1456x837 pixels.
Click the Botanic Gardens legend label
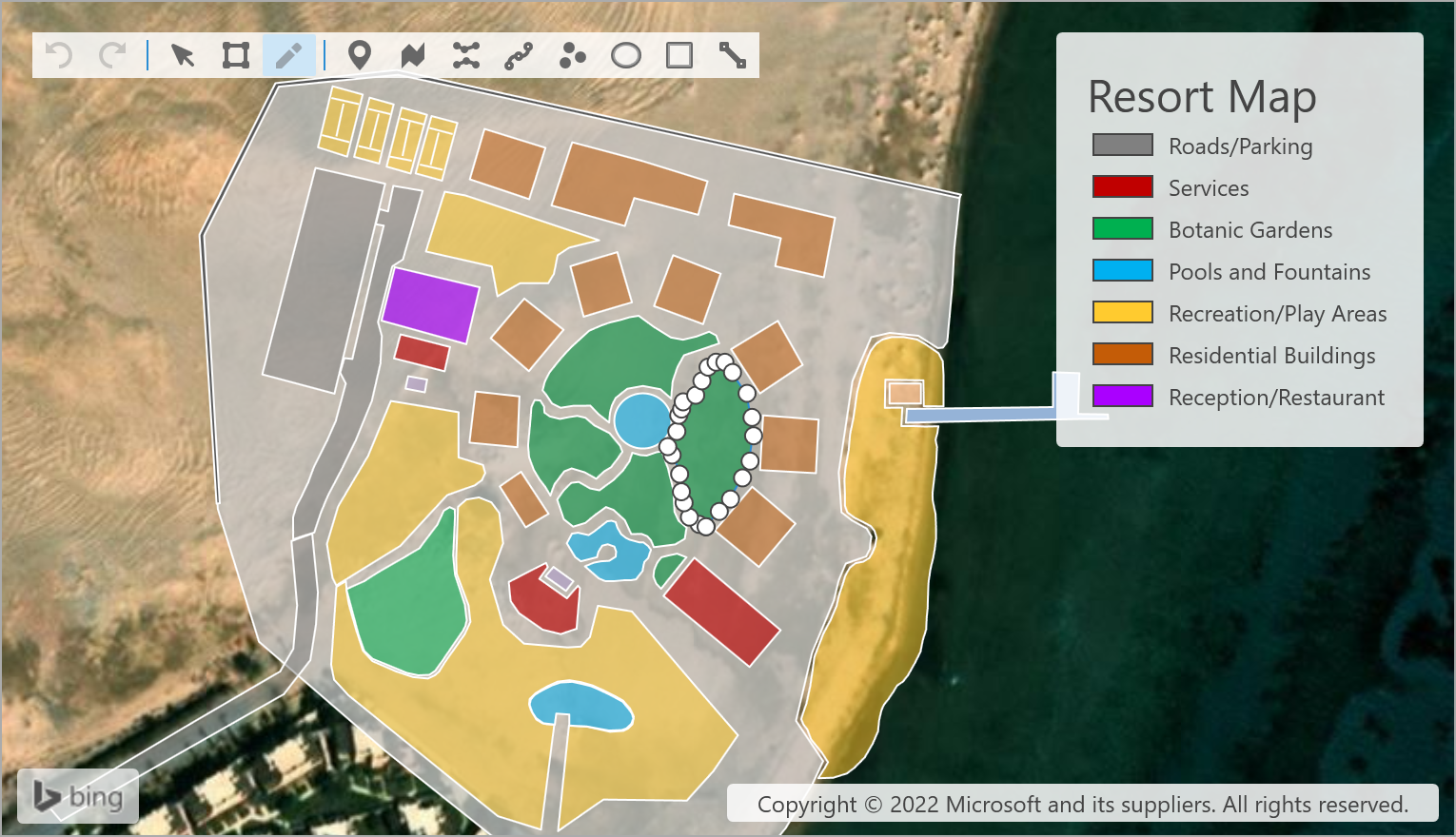(x=1249, y=230)
